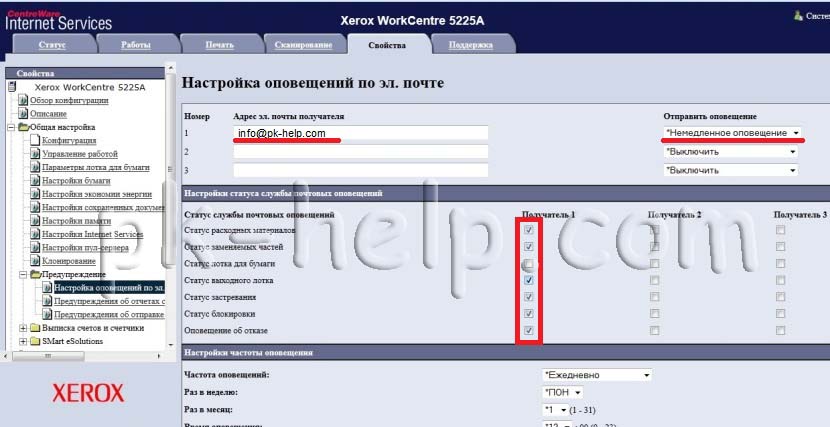Click the page icon beside Управление работой

coord(35,154)
